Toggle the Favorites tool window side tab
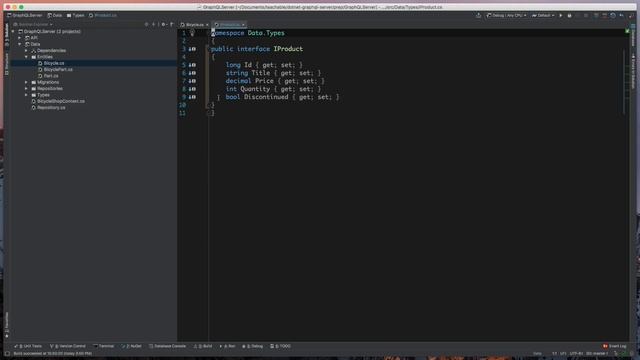Image resolution: width=640 pixels, height=360 pixels. tap(7, 324)
